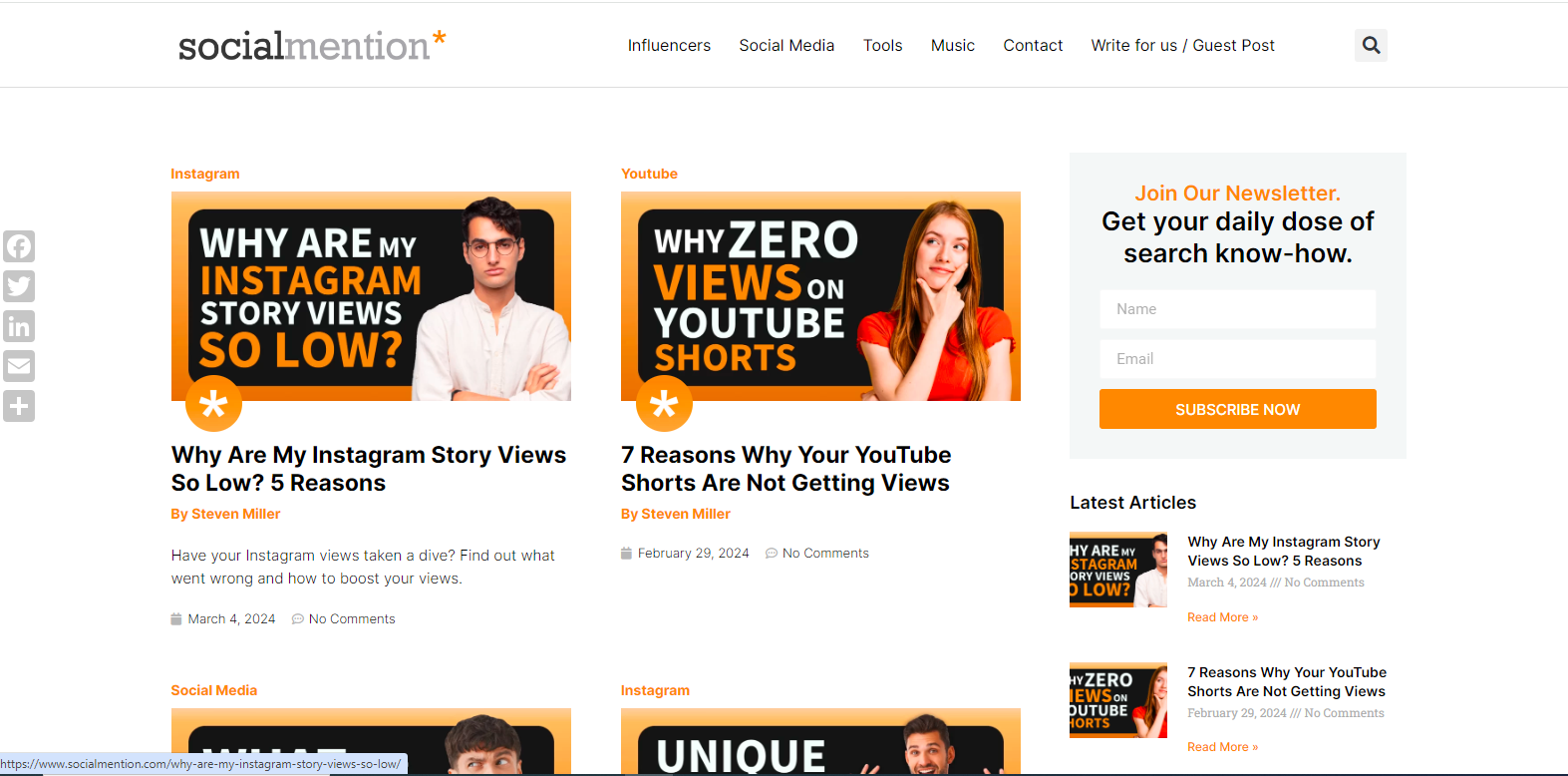Select Write for us / Guest Post

coord(1182,46)
